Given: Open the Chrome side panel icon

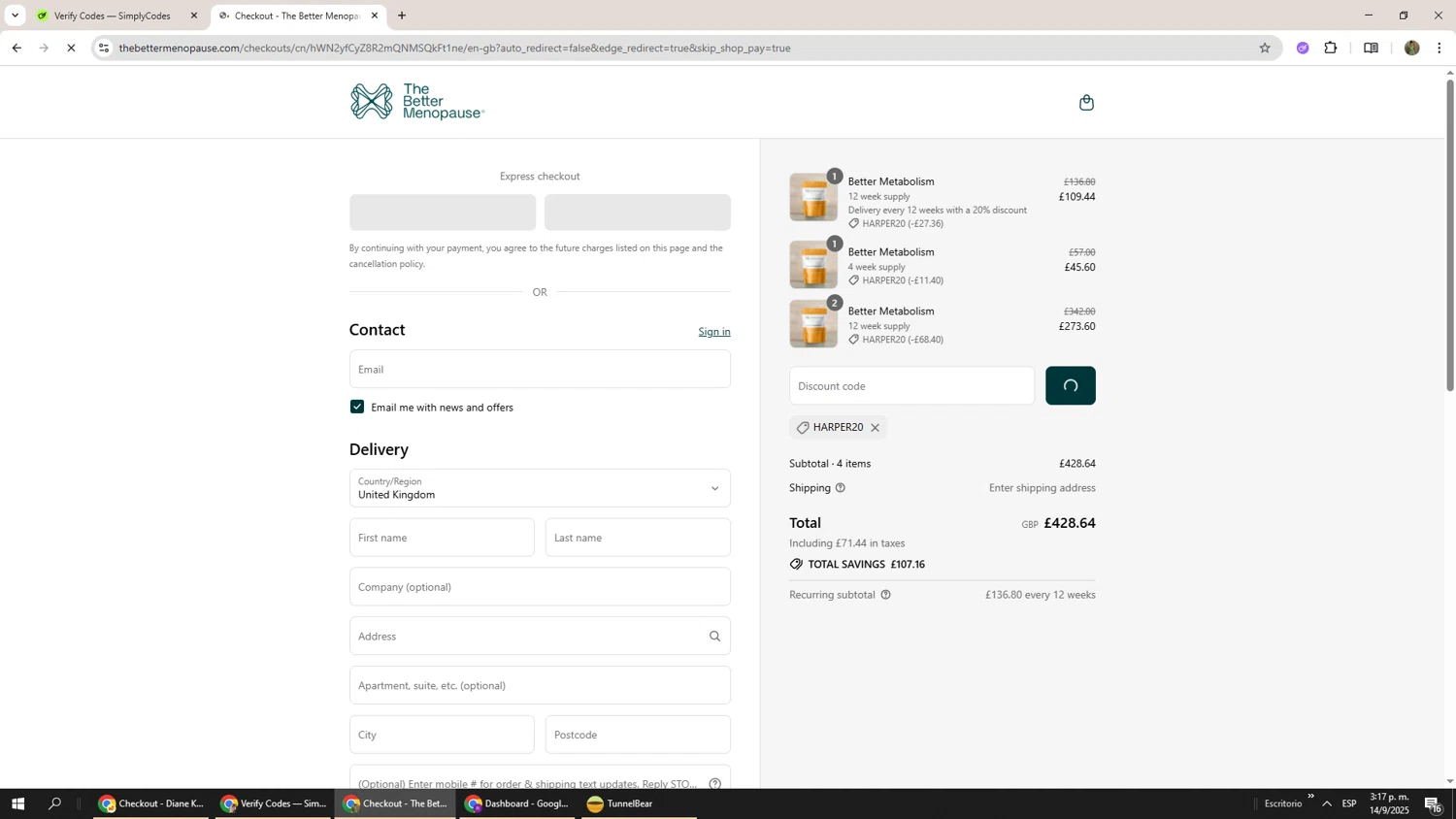Looking at the screenshot, I should click(1371, 48).
